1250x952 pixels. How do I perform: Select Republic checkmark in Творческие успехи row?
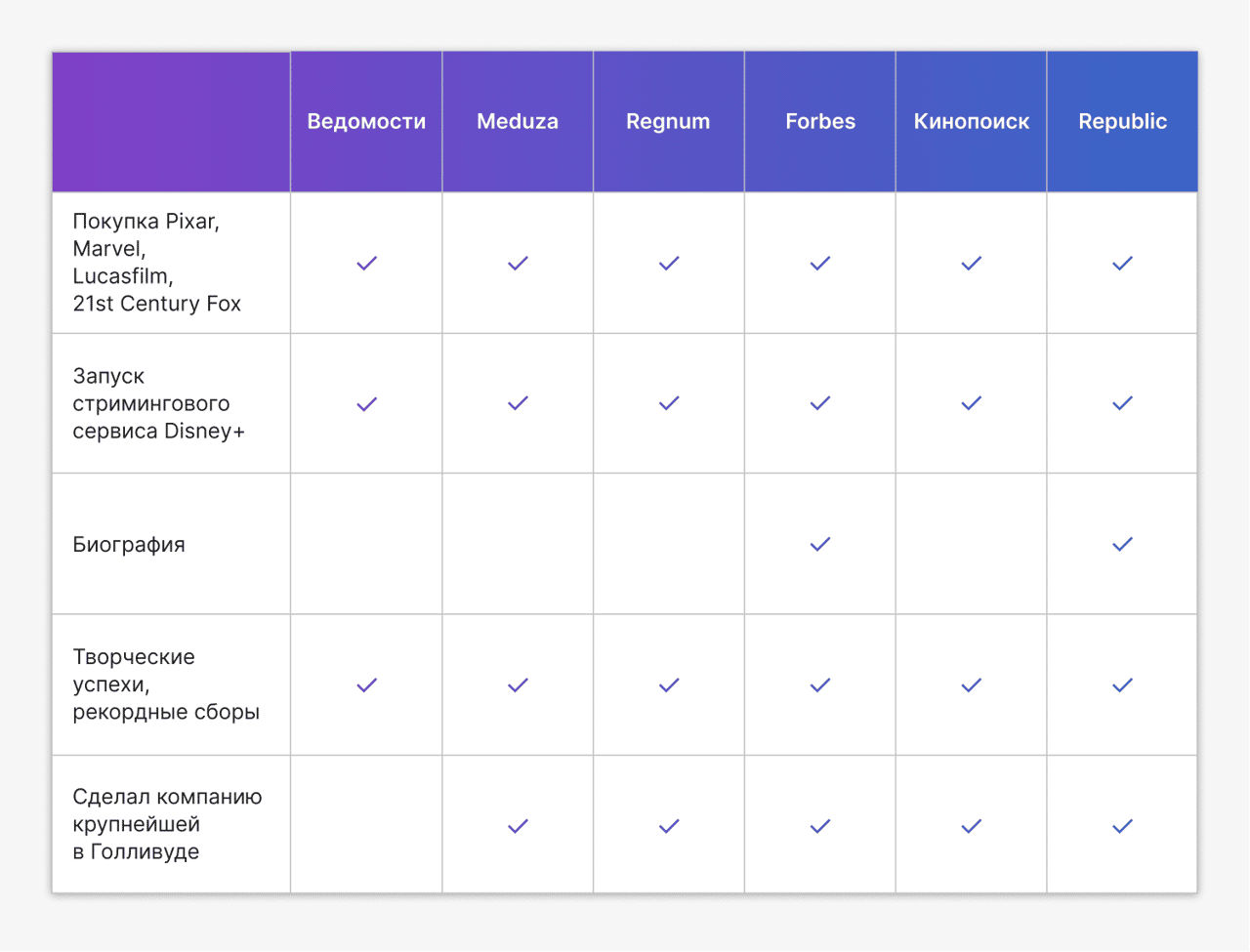coord(1122,685)
